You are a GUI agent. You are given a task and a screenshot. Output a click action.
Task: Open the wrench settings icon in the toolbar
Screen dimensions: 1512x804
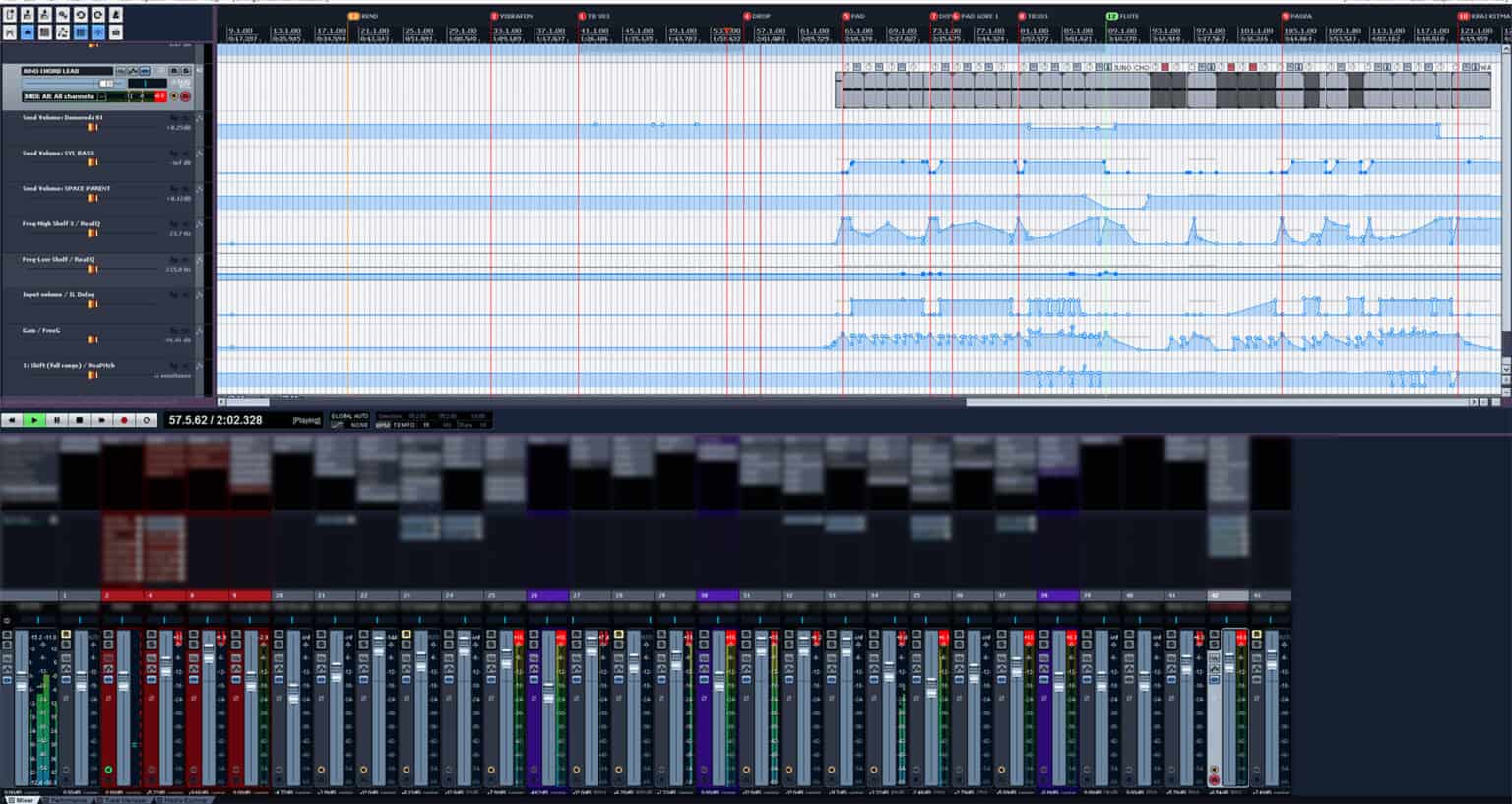pos(62,31)
